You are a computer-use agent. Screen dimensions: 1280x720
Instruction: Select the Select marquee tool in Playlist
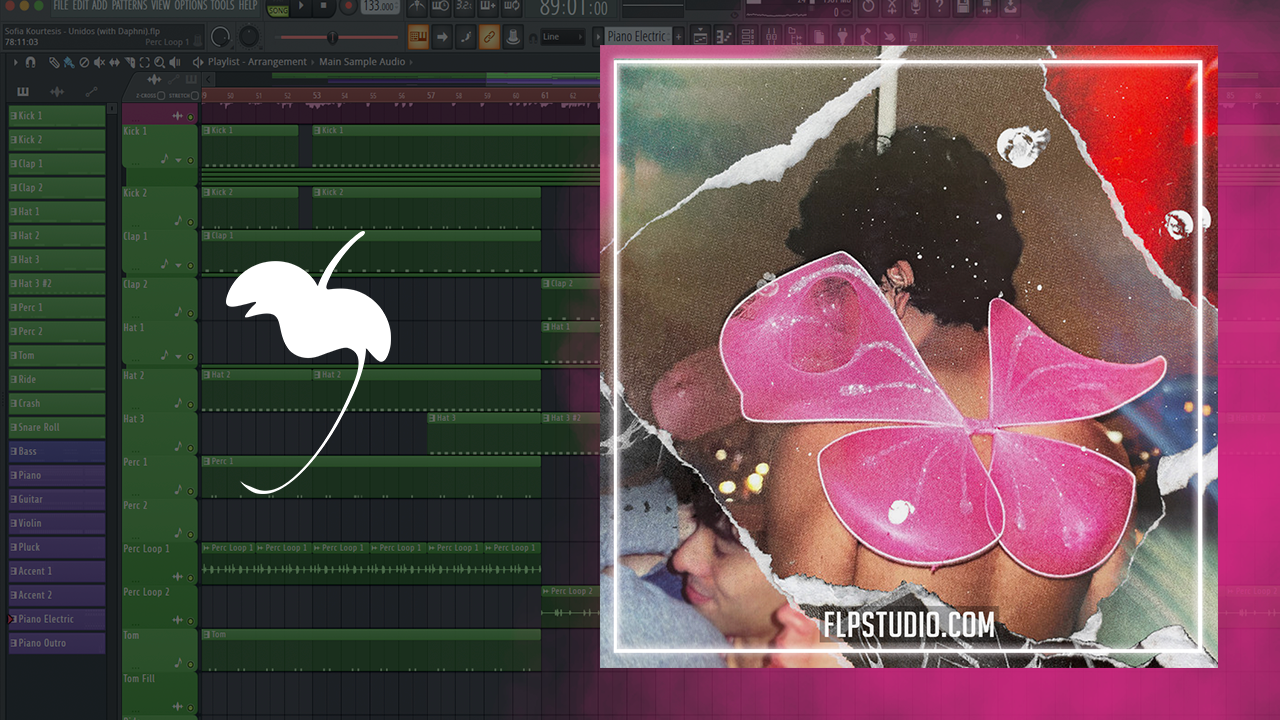click(x=144, y=62)
